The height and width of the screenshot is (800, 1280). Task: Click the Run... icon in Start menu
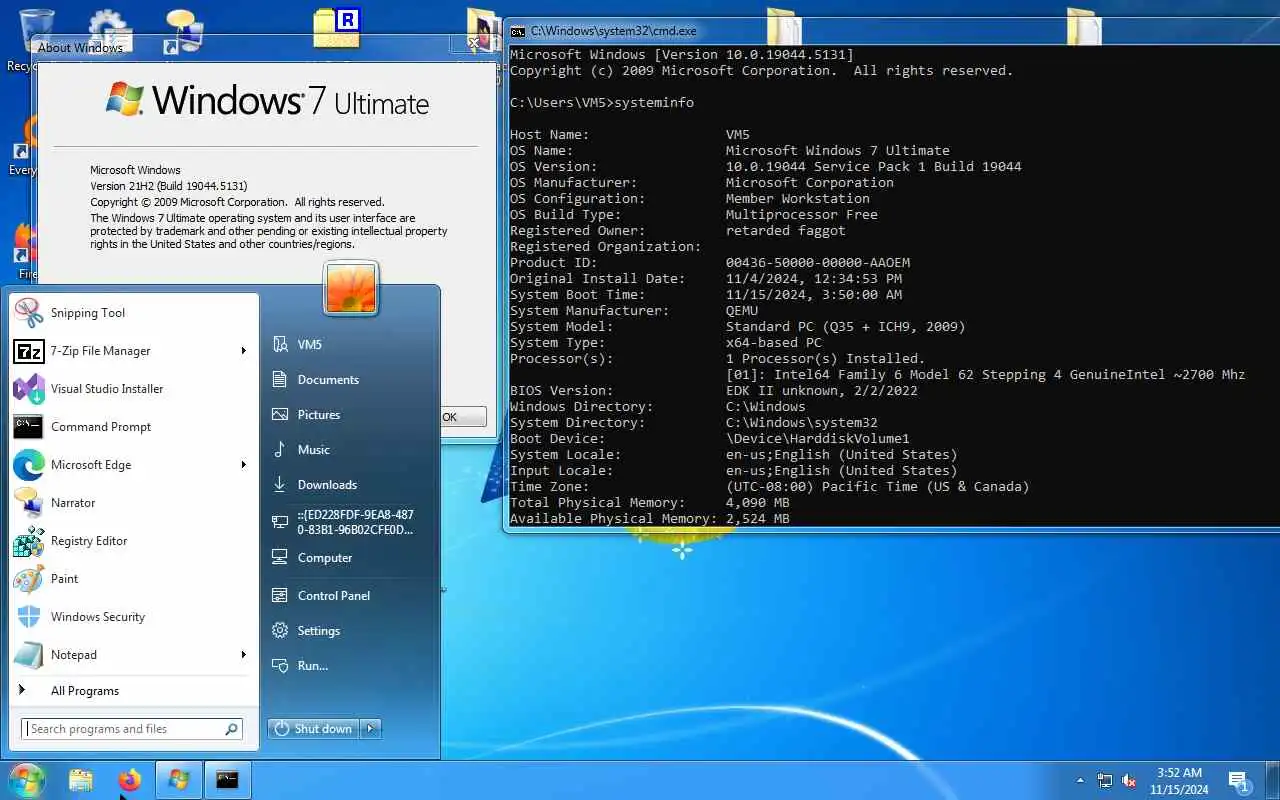280,666
